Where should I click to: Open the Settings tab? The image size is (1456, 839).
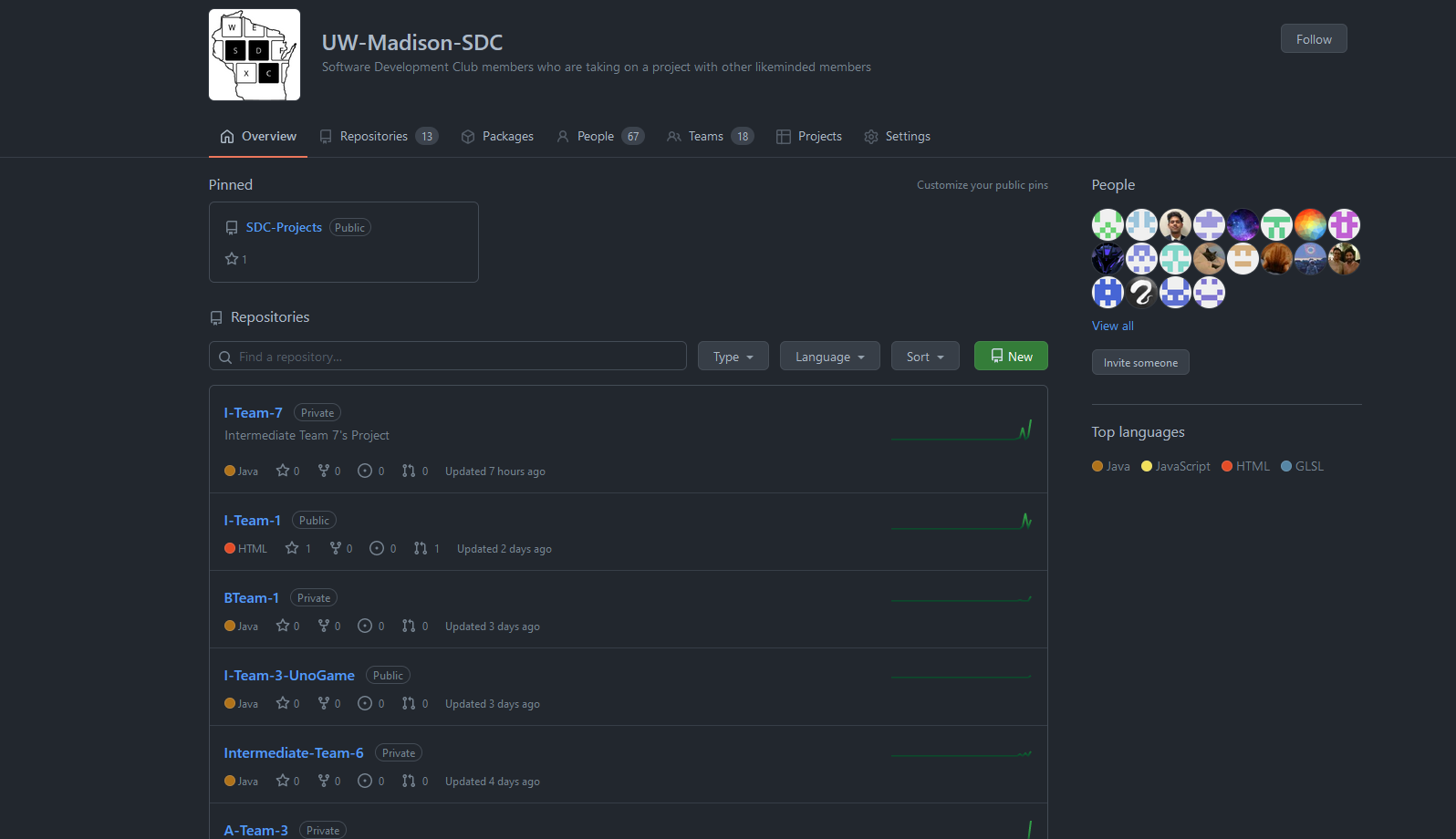point(897,136)
